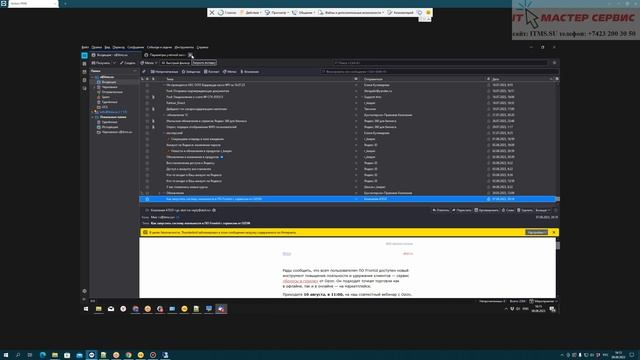Click 'Архивировать' in message header
Image resolution: width=640 pixels, height=360 pixels.
click(486, 210)
